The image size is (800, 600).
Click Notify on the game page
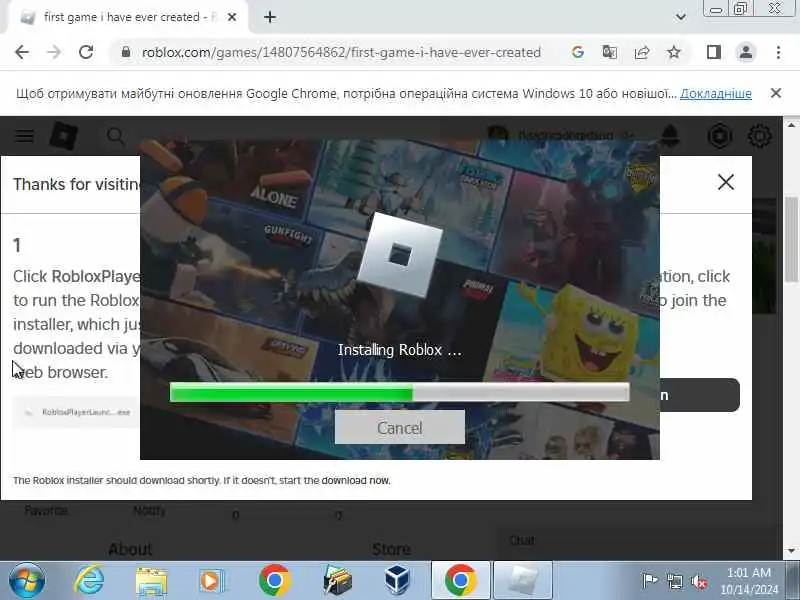149,510
